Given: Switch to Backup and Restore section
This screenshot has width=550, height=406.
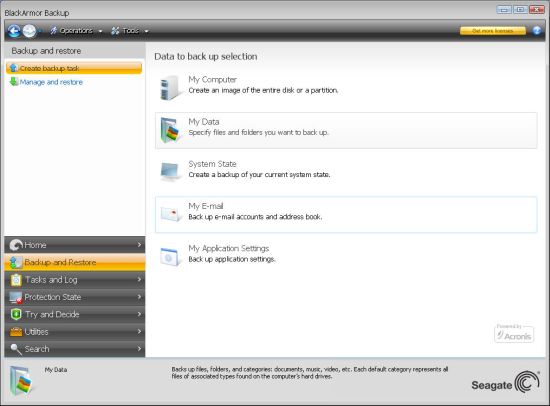Looking at the screenshot, I should 75,262.
